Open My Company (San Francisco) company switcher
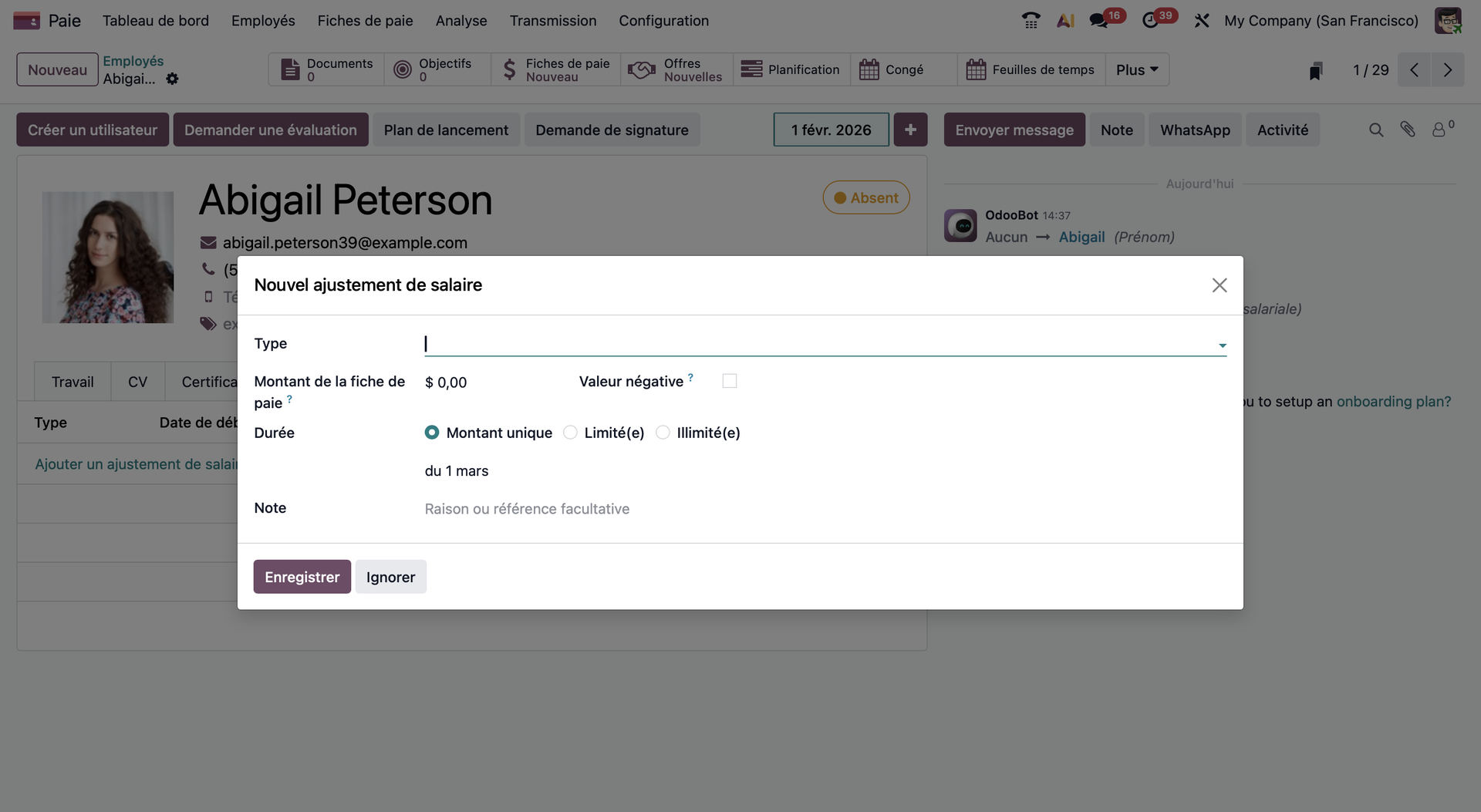Screen dimensions: 1481x812 pyautogui.click(x=1321, y=21)
